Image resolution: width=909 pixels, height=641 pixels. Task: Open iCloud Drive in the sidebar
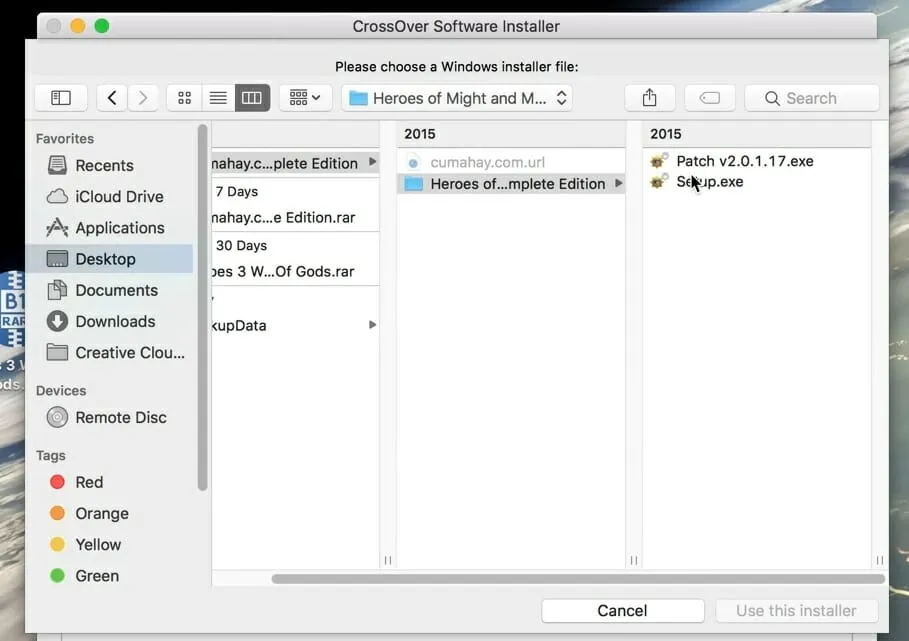pyautogui.click(x=119, y=197)
